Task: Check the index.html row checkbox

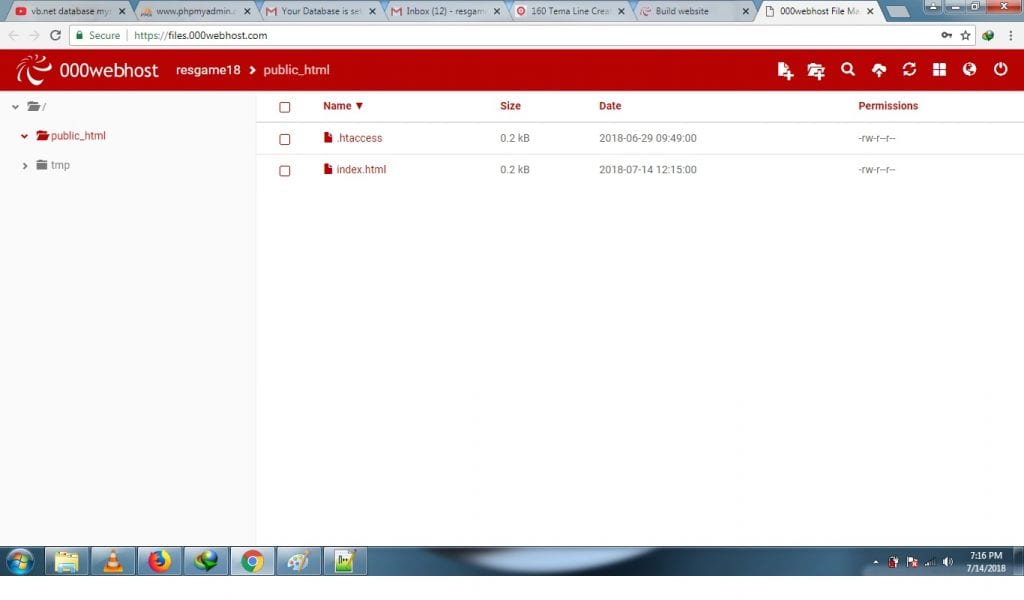Action: coord(285,170)
